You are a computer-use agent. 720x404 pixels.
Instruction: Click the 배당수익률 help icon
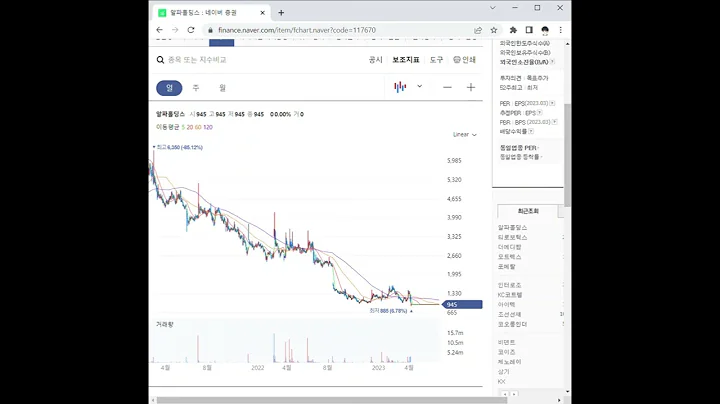(531, 131)
